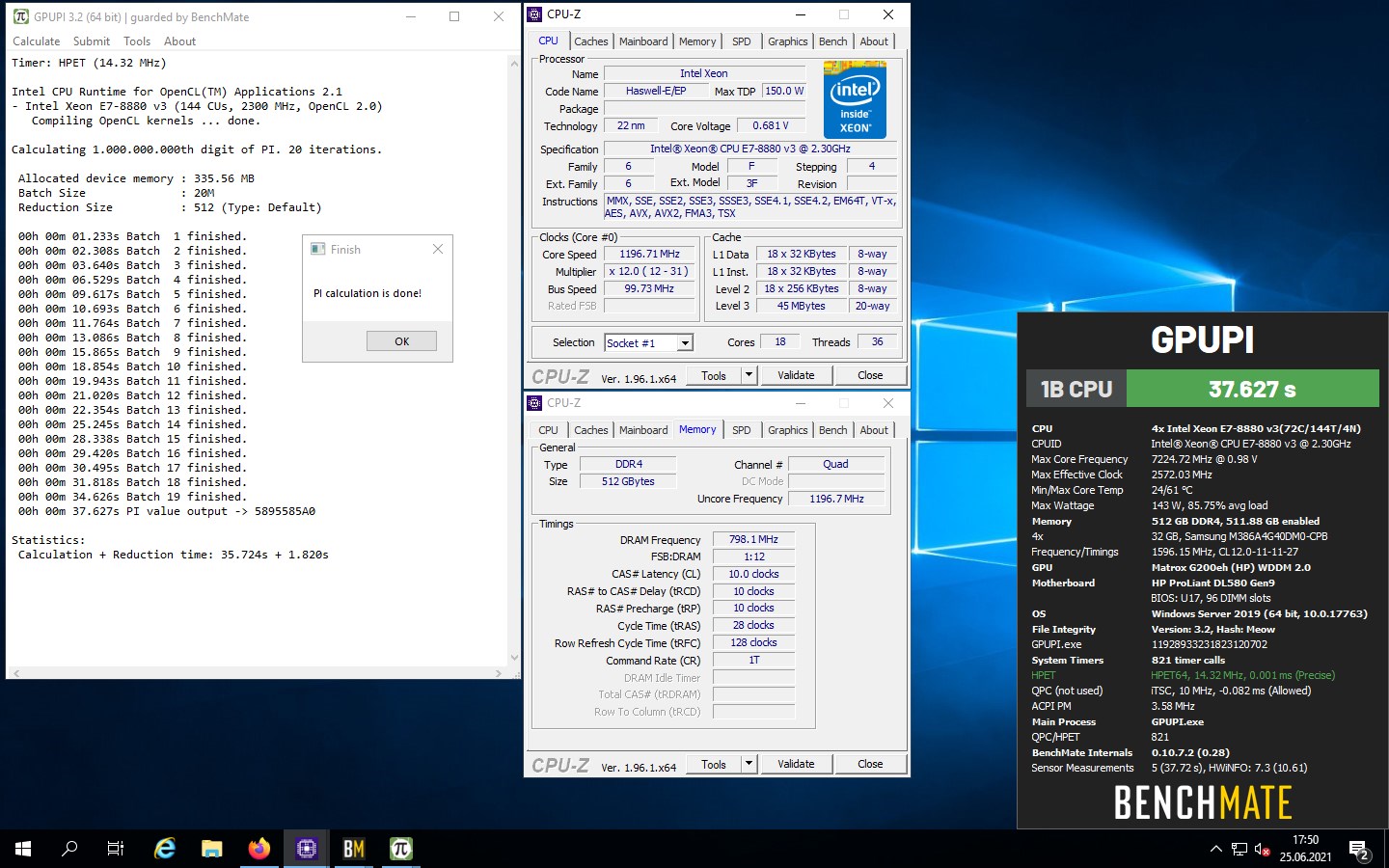Click the memory Size 512 GBytes value
The height and width of the screenshot is (868, 1389).
[x=628, y=481]
